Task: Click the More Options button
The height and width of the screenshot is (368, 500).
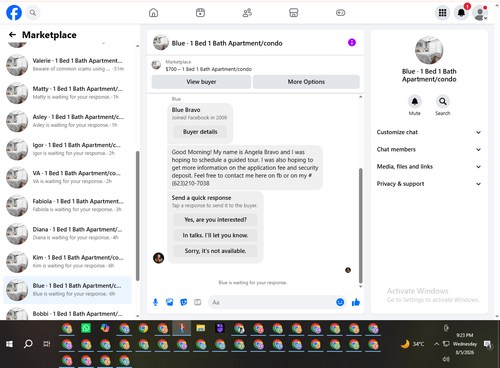Action: 306,82
